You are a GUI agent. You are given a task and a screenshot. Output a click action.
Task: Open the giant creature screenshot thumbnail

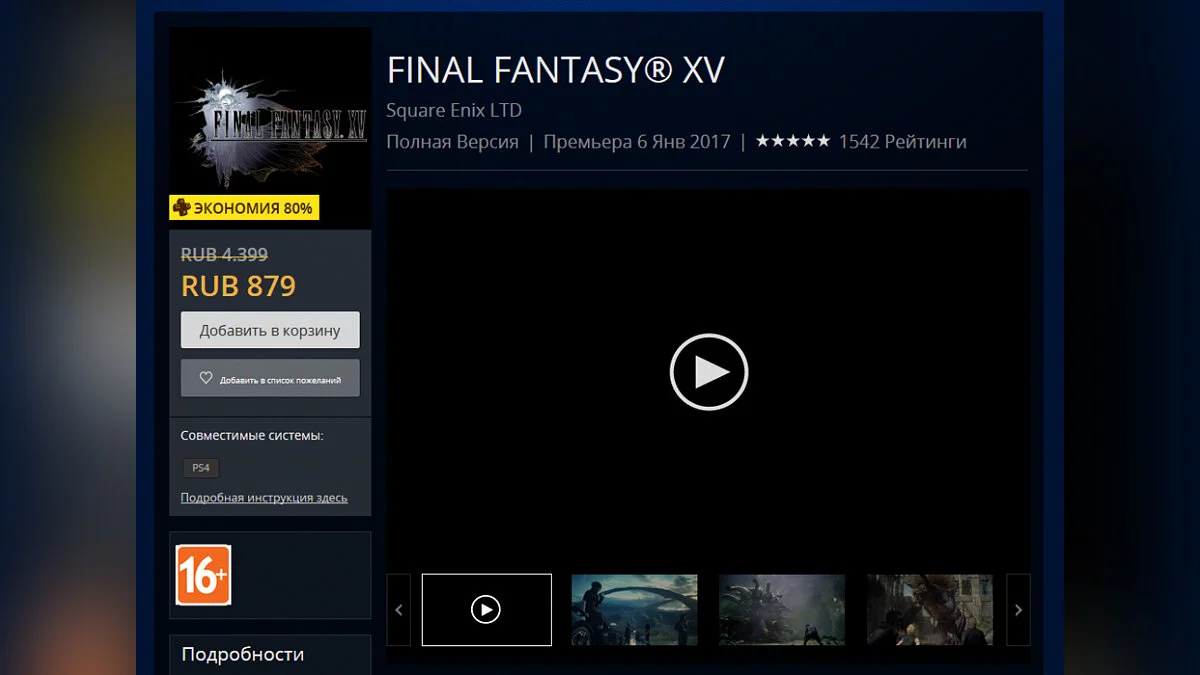[x=782, y=609]
